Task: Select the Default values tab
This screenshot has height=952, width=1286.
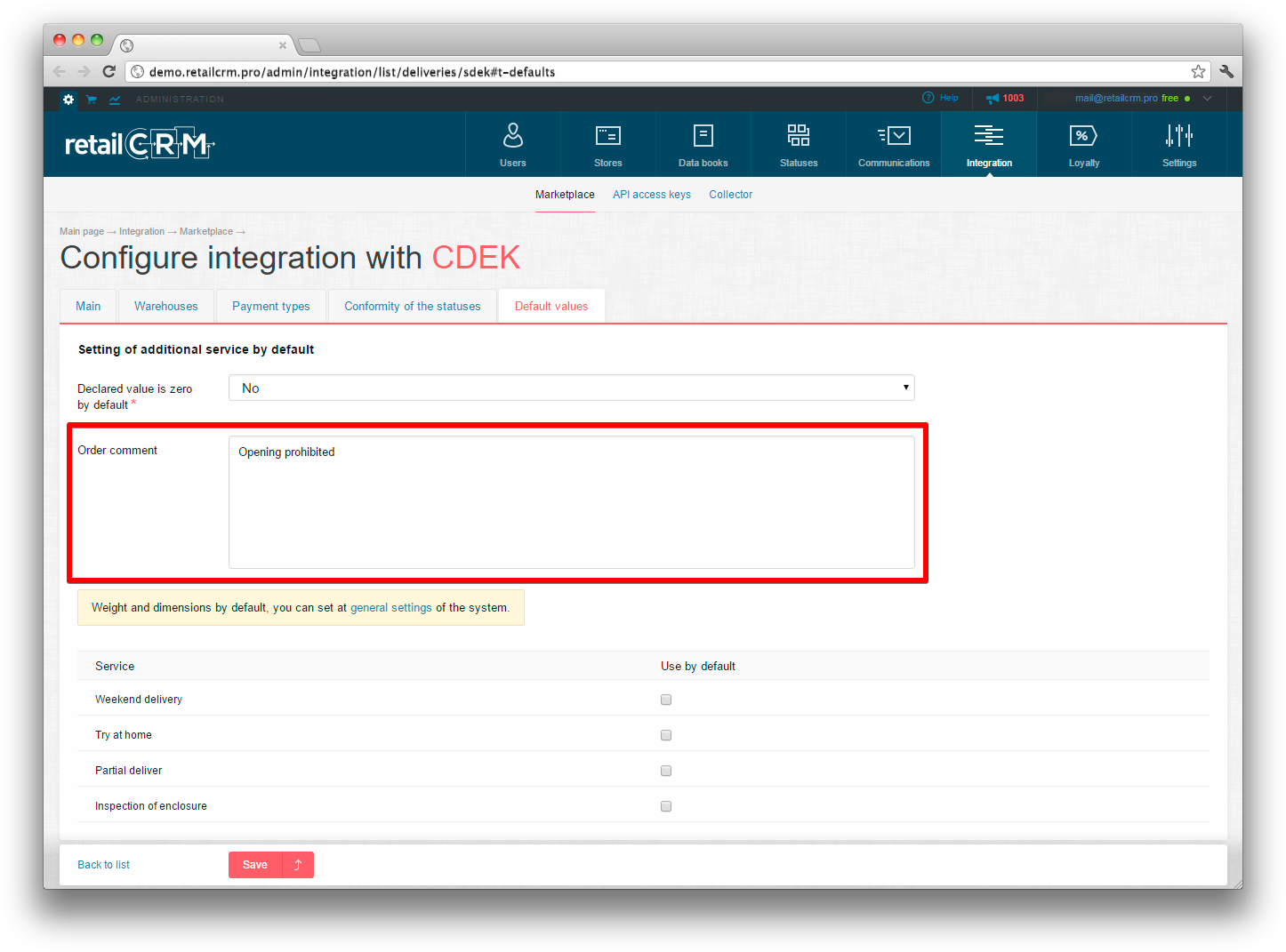Action: point(551,306)
